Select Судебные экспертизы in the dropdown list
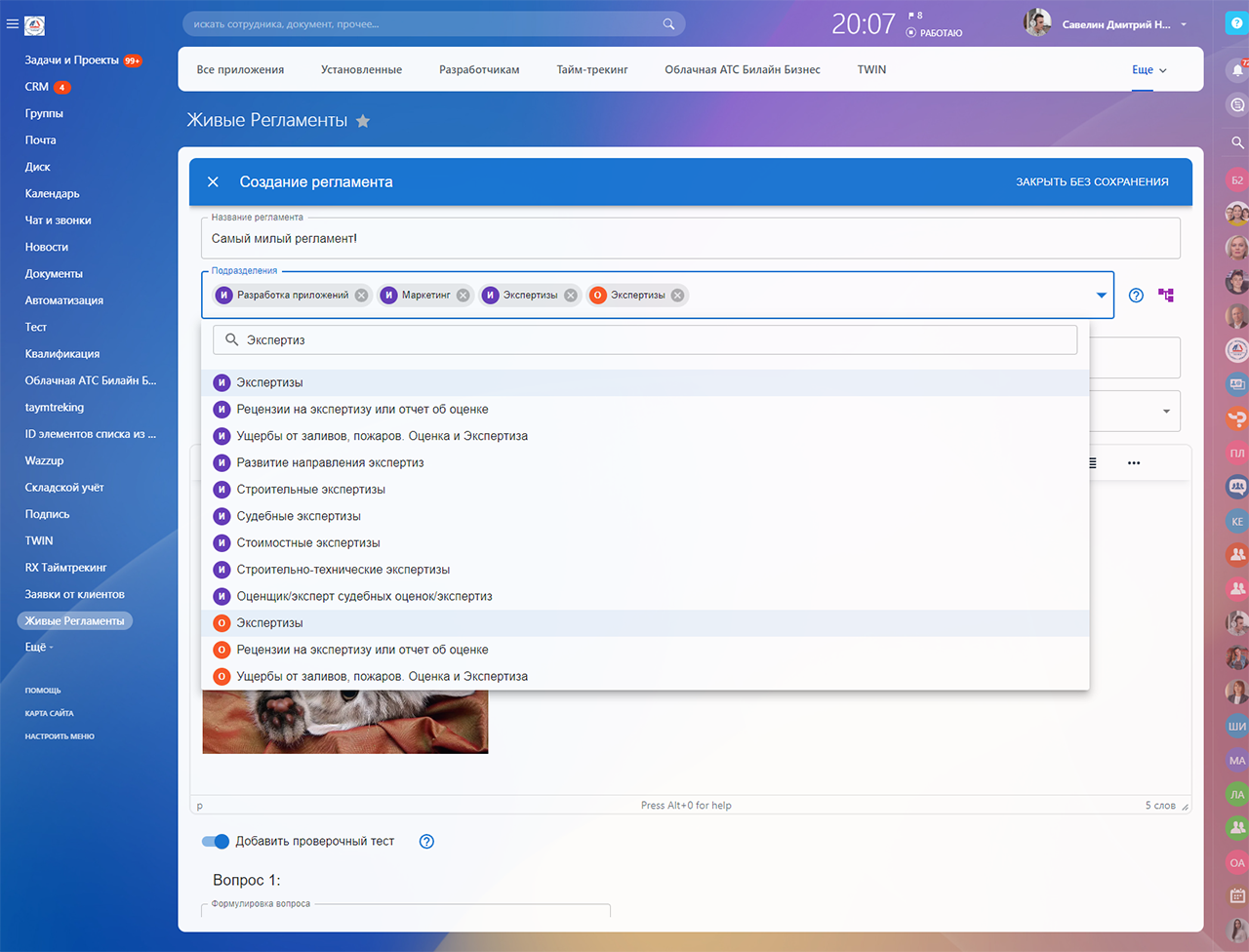The height and width of the screenshot is (952, 1249). coord(299,516)
